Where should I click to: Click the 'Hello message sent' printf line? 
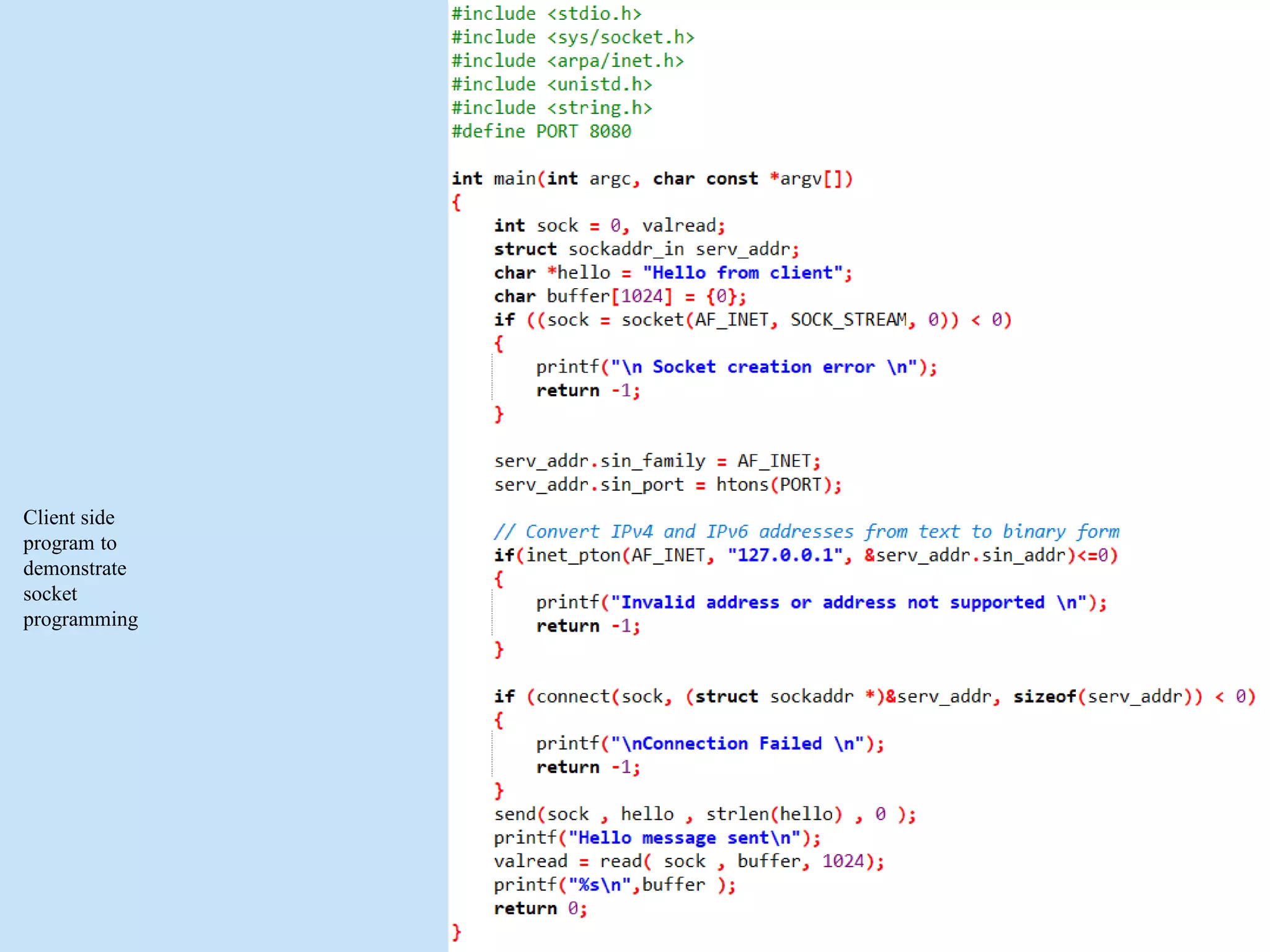coord(657,838)
